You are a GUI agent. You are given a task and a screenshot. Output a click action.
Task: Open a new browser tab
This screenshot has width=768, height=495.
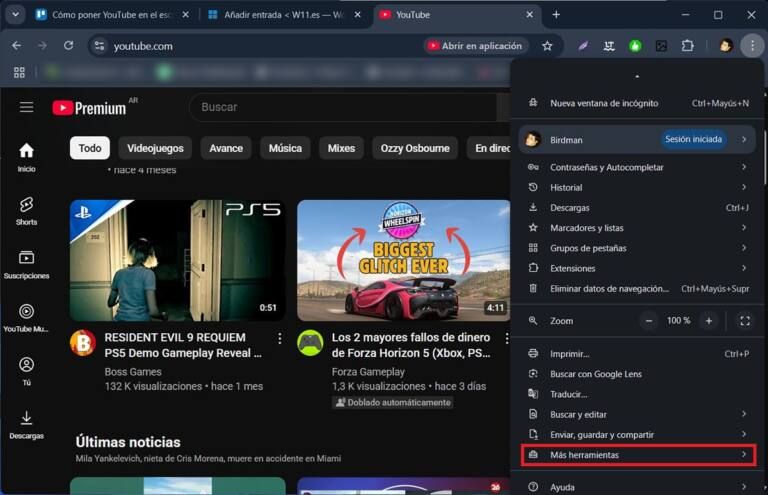point(556,15)
